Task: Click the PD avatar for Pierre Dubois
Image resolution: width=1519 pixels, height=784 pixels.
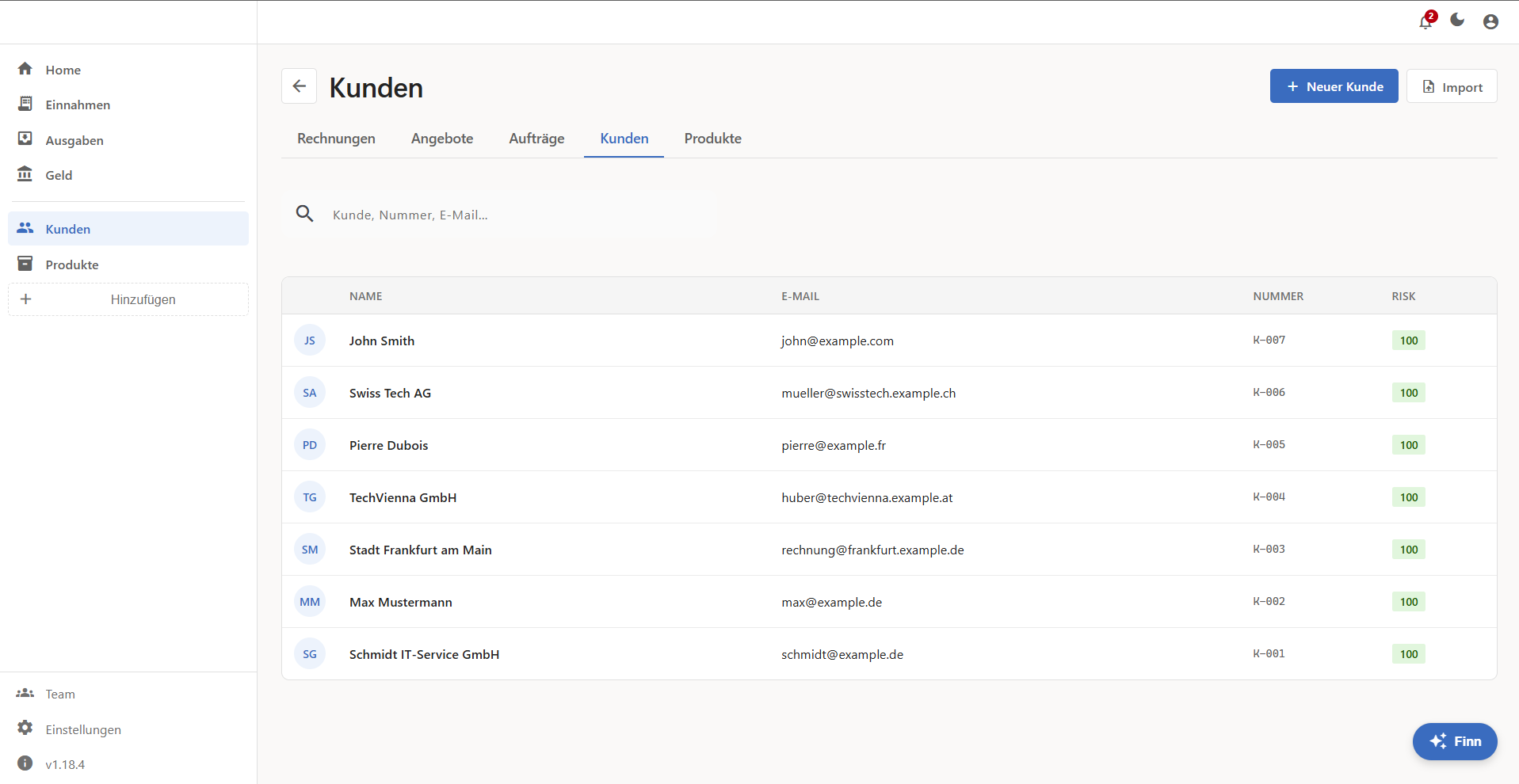Action: [310, 445]
